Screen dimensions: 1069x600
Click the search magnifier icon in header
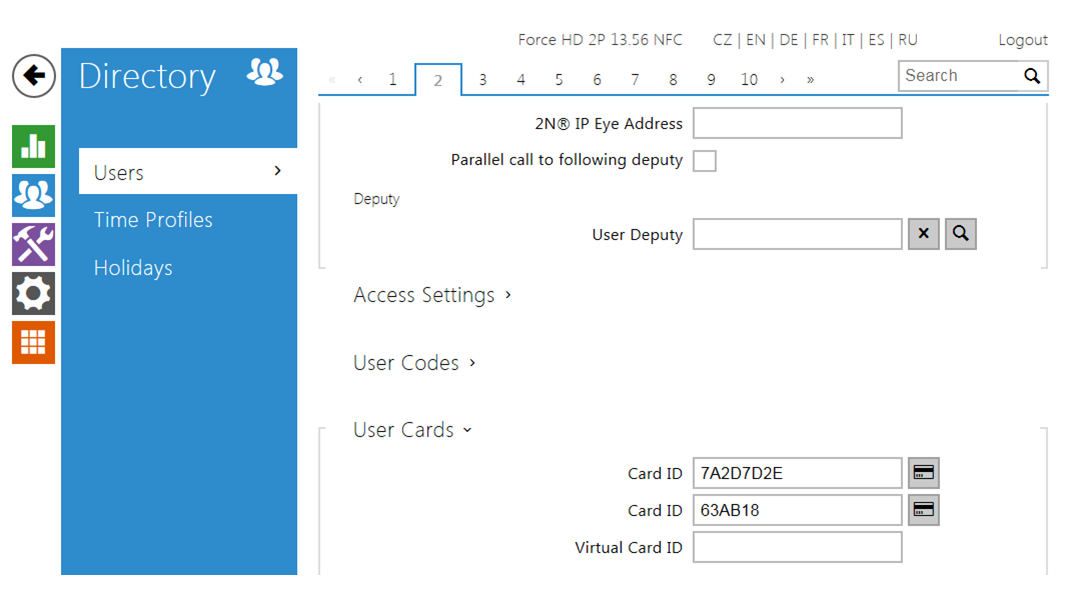point(1032,76)
